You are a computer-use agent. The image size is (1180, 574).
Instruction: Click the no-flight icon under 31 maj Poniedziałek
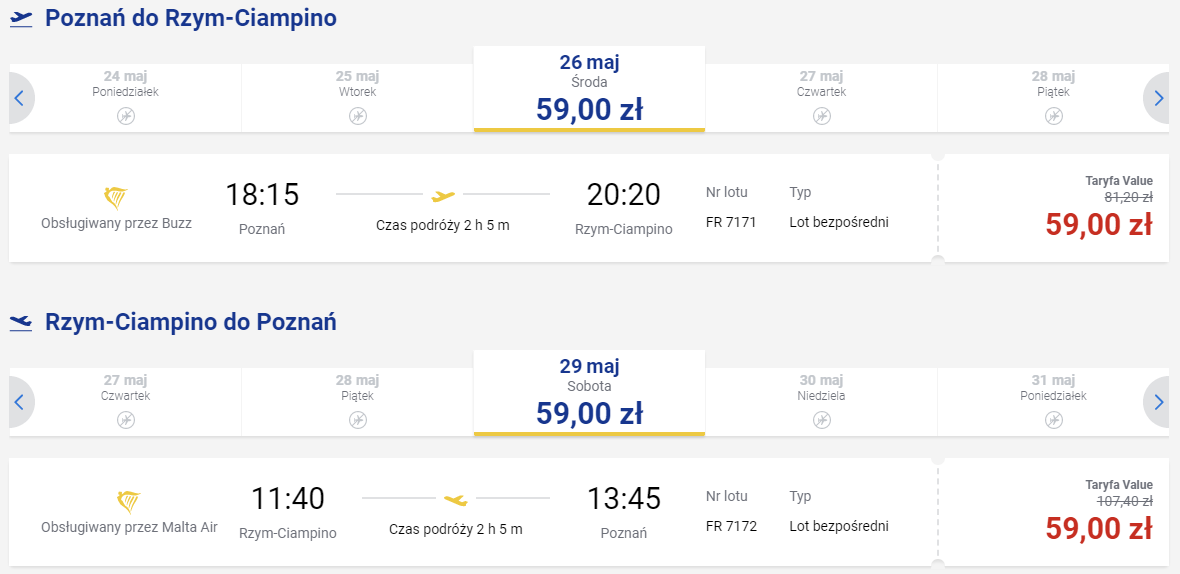tap(1054, 420)
